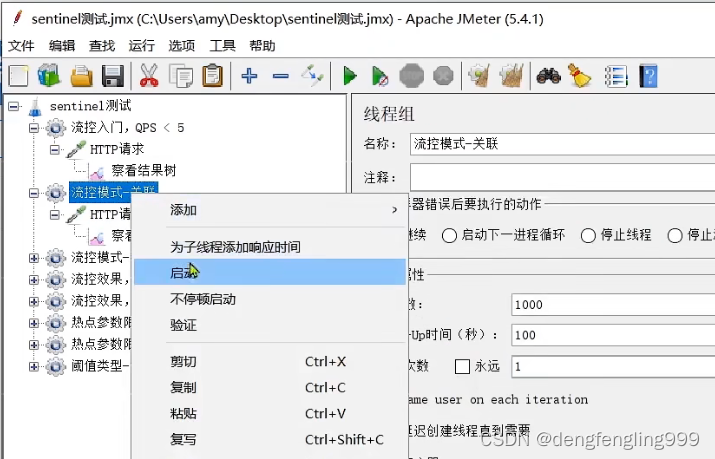Click gear icon of 阈值类型 thread group

(x=56, y=366)
